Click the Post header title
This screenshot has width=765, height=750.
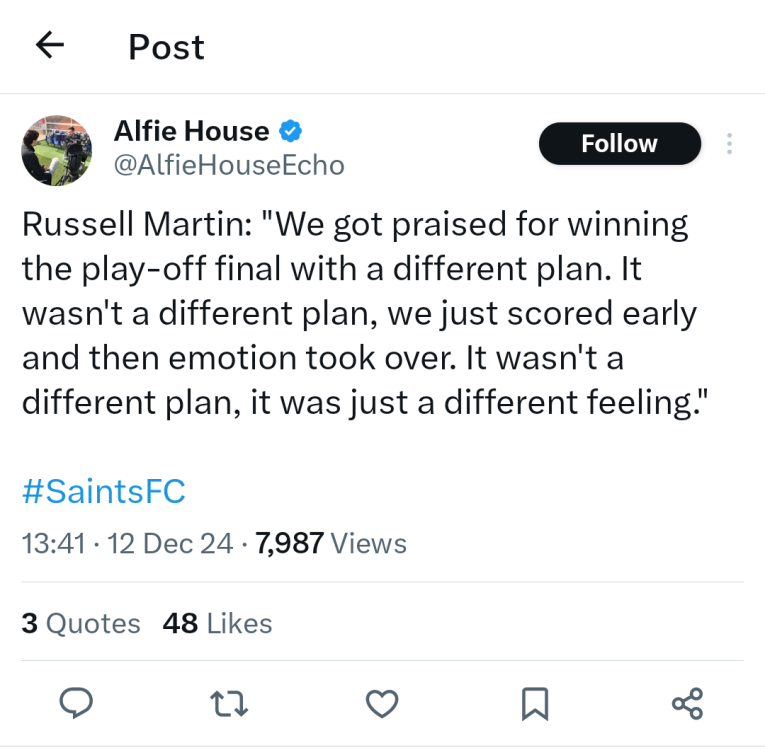pyautogui.click(x=166, y=47)
